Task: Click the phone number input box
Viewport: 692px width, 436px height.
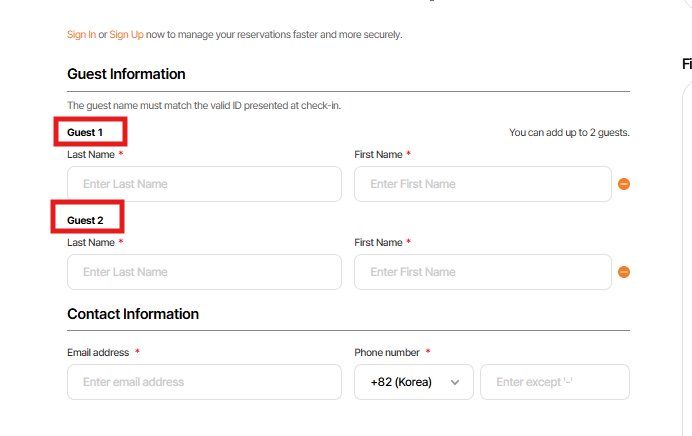Action: pyautogui.click(x=555, y=382)
